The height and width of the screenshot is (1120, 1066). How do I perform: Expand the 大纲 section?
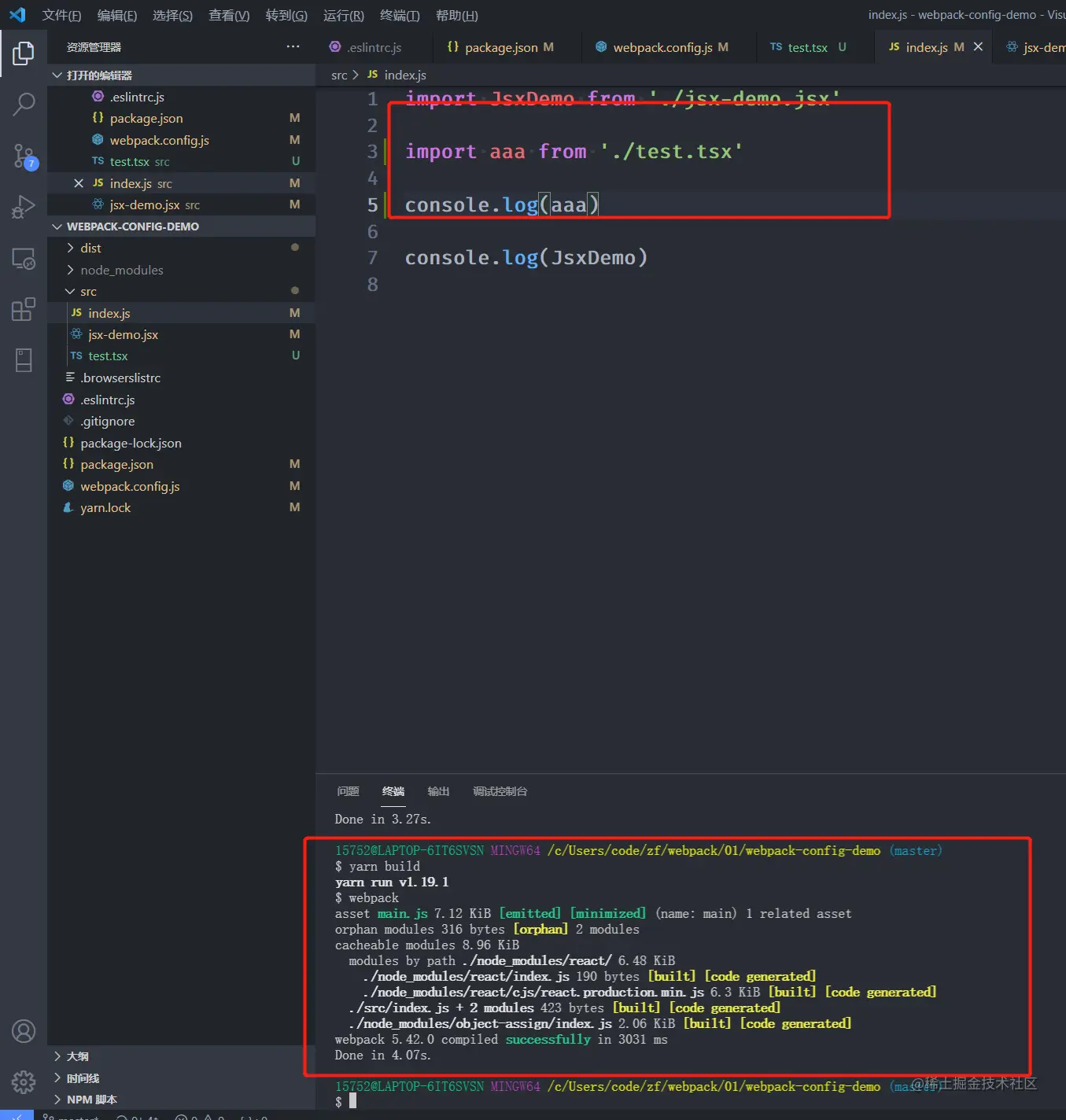point(181,1056)
